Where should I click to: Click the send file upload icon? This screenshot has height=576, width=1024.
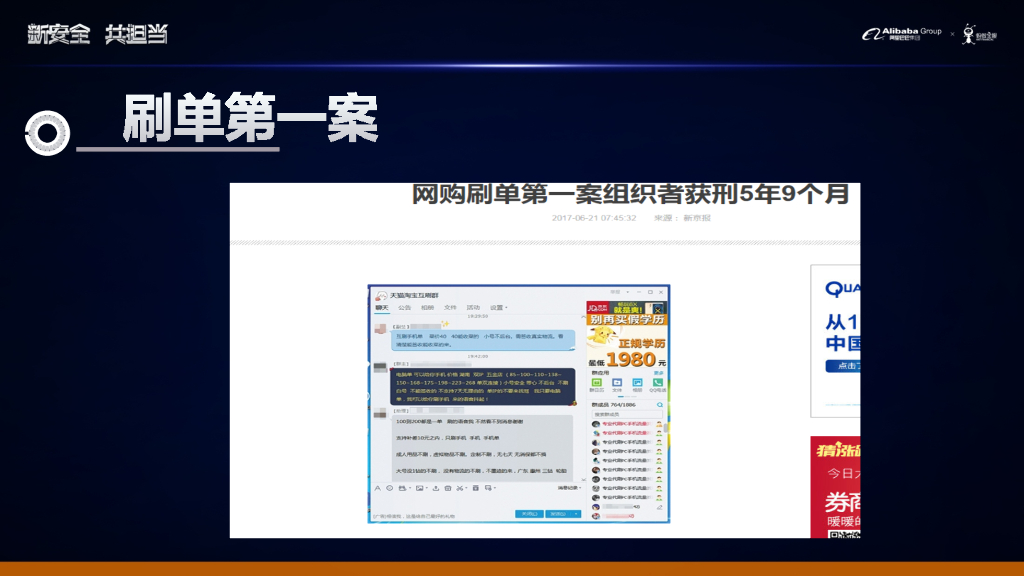point(436,488)
